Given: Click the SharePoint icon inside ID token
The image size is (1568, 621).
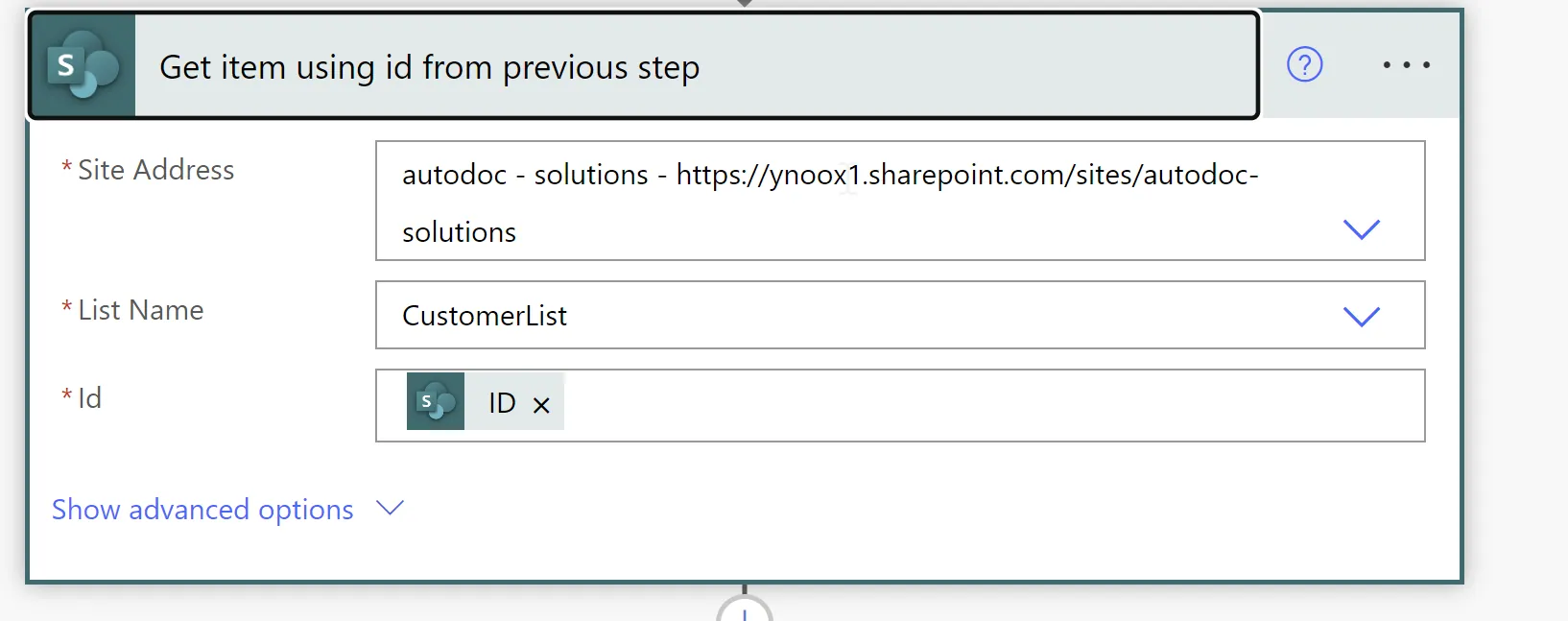Looking at the screenshot, I should [x=436, y=401].
